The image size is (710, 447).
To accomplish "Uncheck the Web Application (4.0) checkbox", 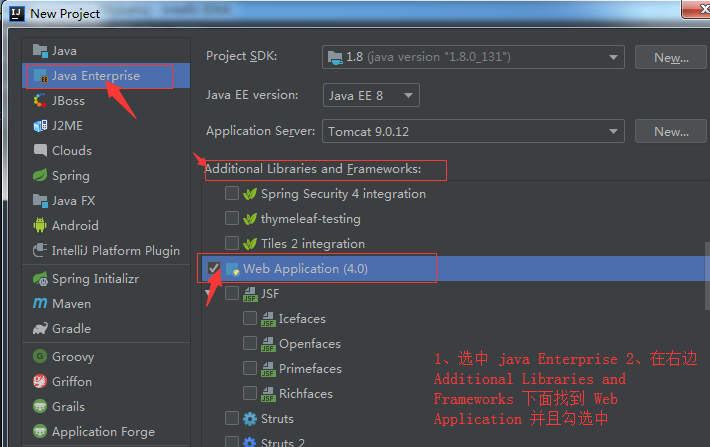I will pyautogui.click(x=214, y=268).
